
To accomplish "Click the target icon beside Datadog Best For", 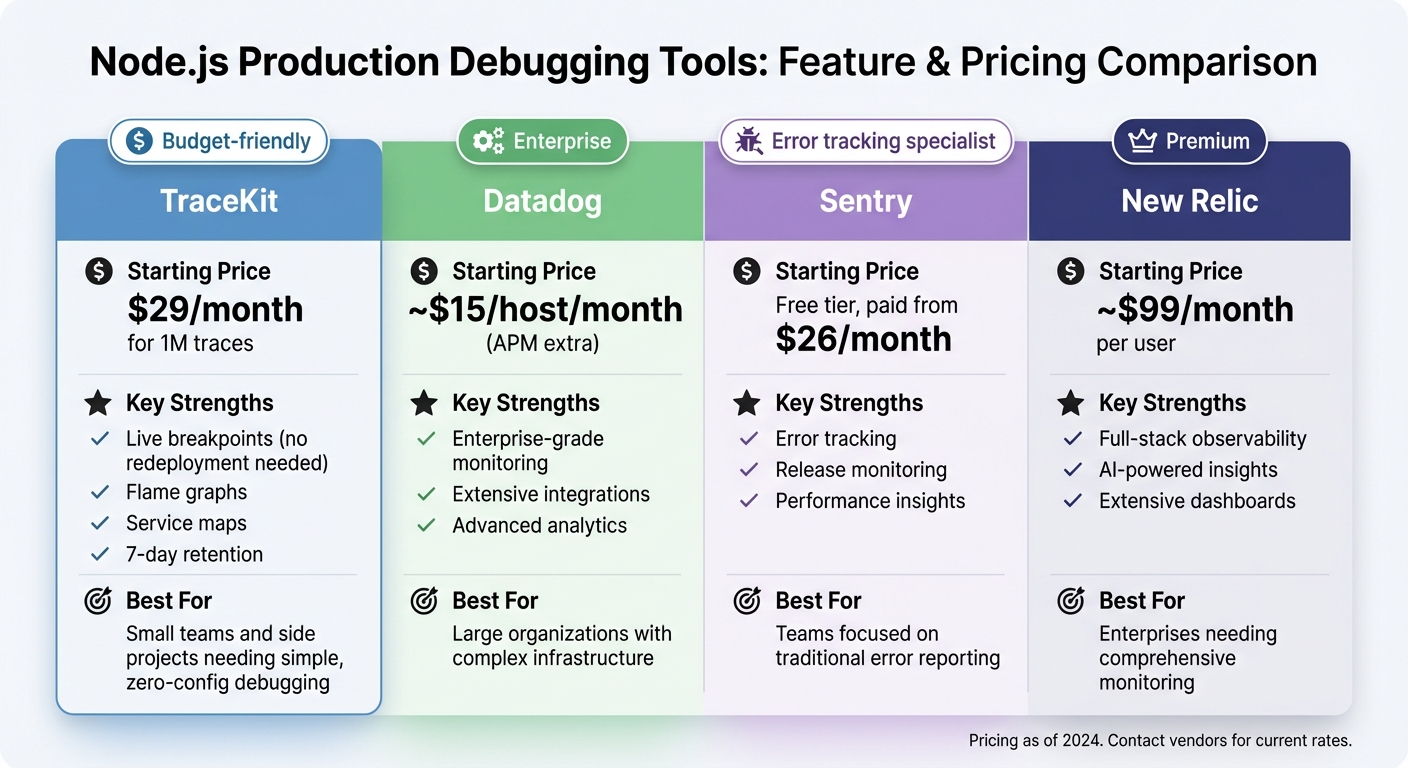I will click(x=424, y=601).
